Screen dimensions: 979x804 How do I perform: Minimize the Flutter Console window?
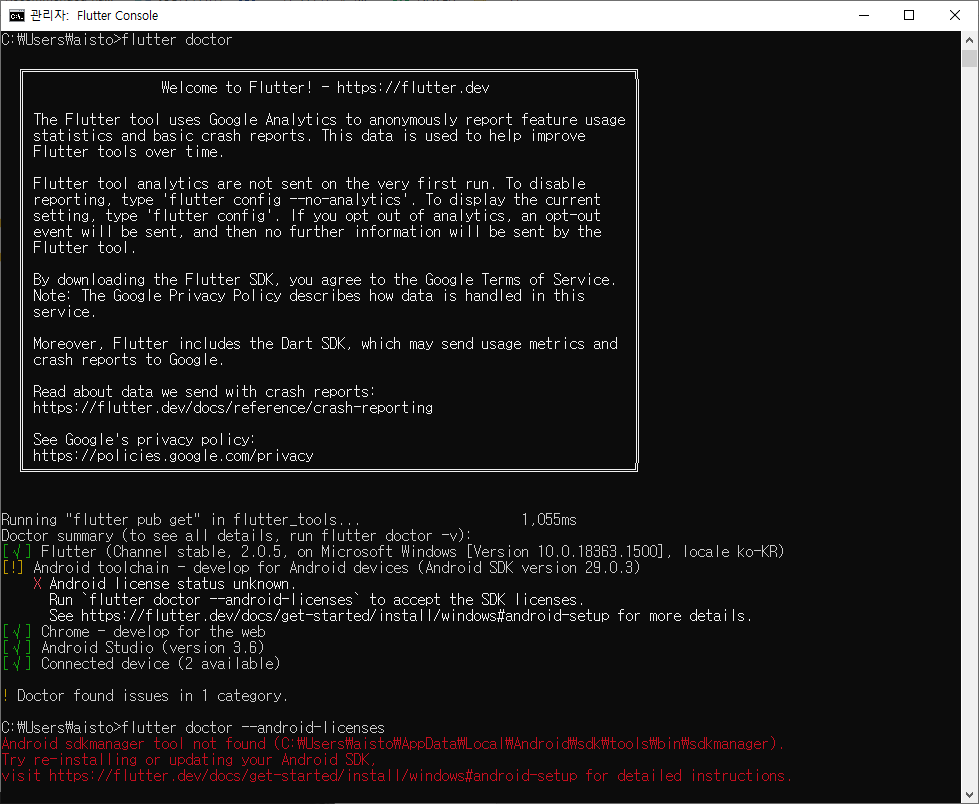[864, 15]
